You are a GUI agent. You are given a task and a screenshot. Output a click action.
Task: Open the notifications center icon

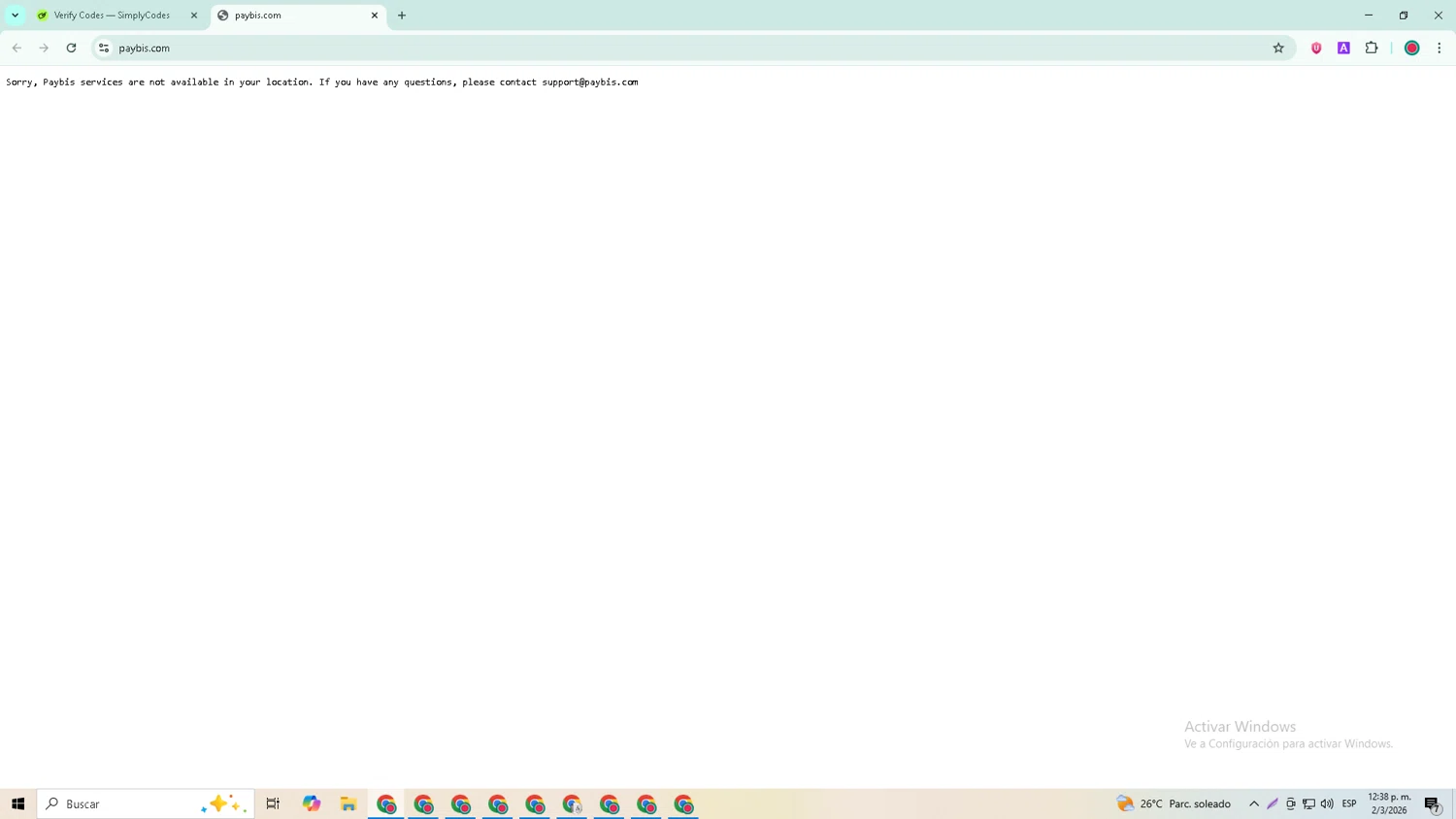click(1433, 803)
